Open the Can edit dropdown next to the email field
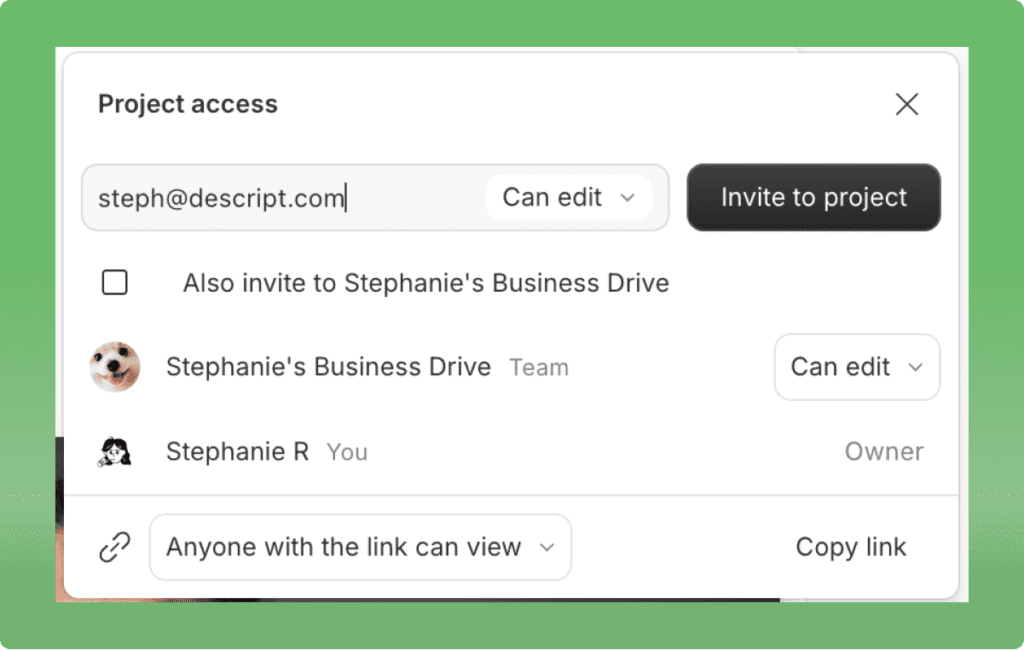The width and height of the screenshot is (1024, 650). click(x=567, y=198)
